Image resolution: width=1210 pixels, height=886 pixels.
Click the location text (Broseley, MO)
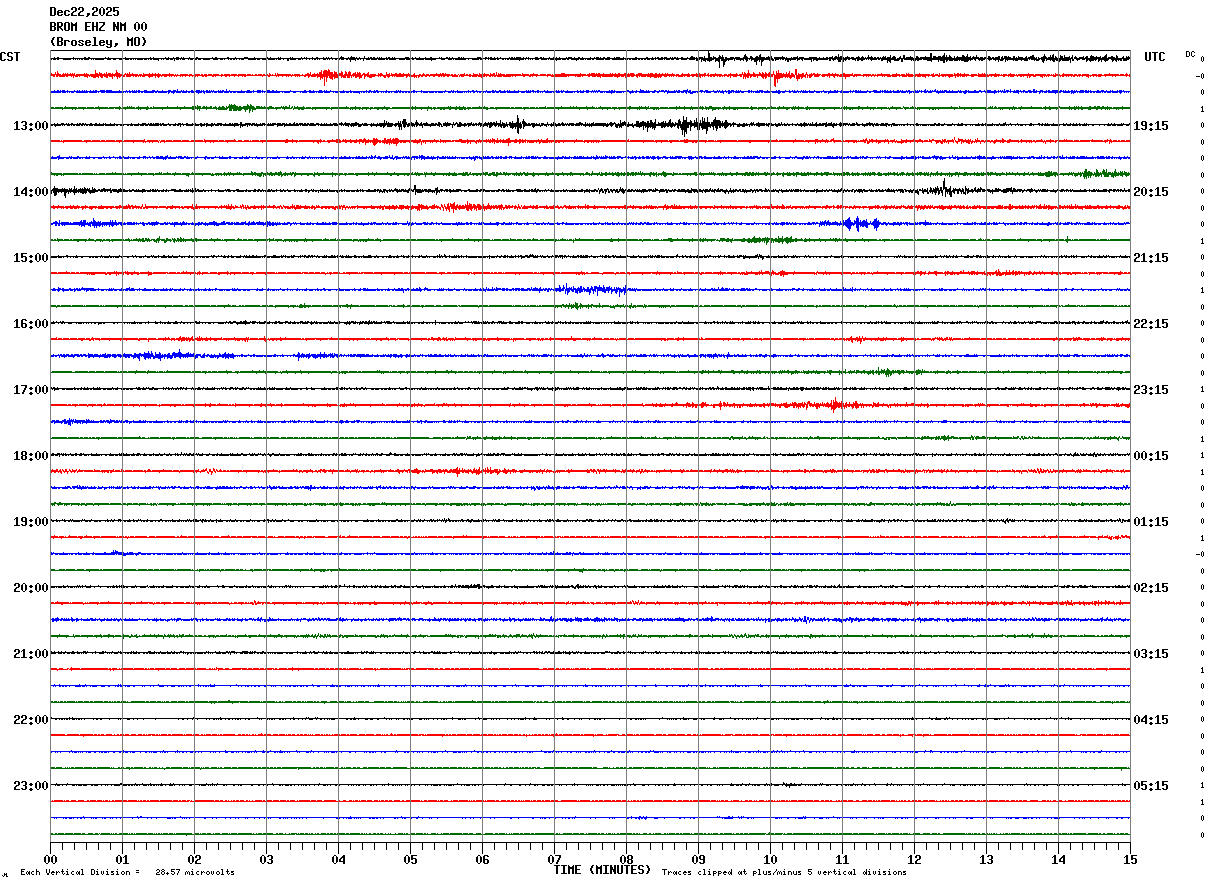tap(98, 42)
